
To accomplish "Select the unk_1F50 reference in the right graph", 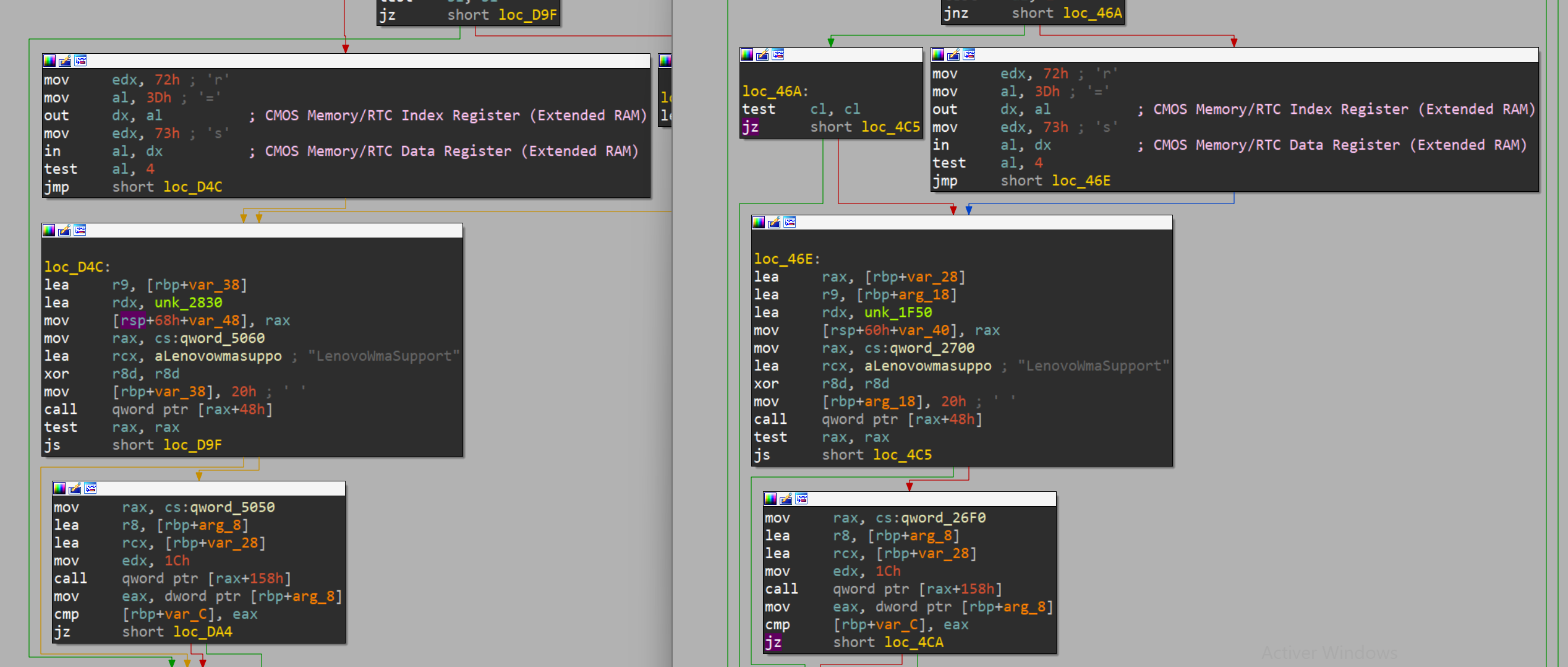I will coord(898,312).
